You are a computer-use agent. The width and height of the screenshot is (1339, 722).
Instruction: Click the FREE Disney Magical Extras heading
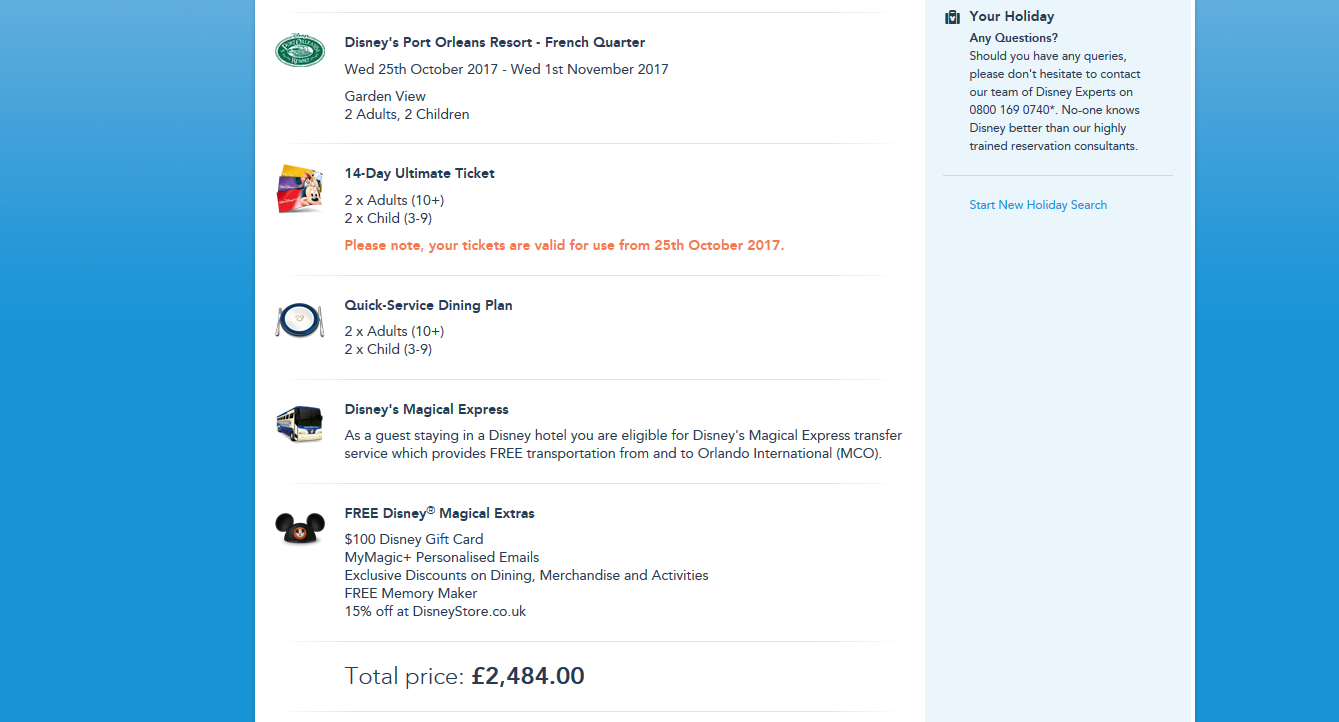pyautogui.click(x=440, y=513)
